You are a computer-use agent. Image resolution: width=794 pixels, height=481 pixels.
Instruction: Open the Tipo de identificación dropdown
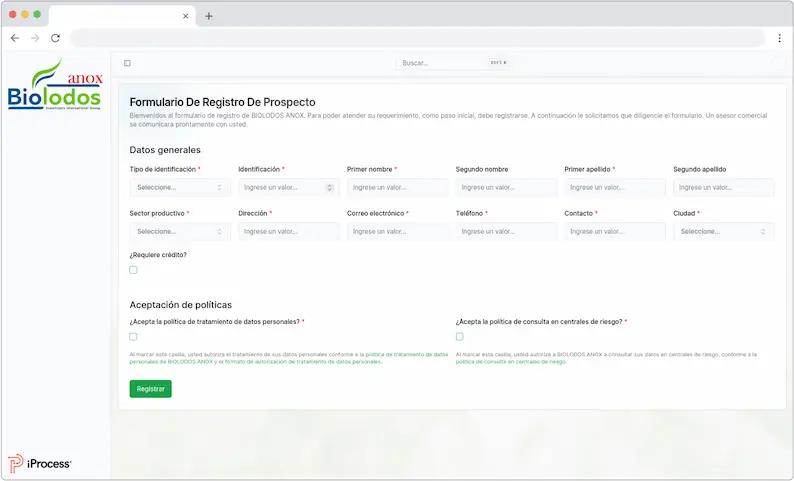coord(180,187)
